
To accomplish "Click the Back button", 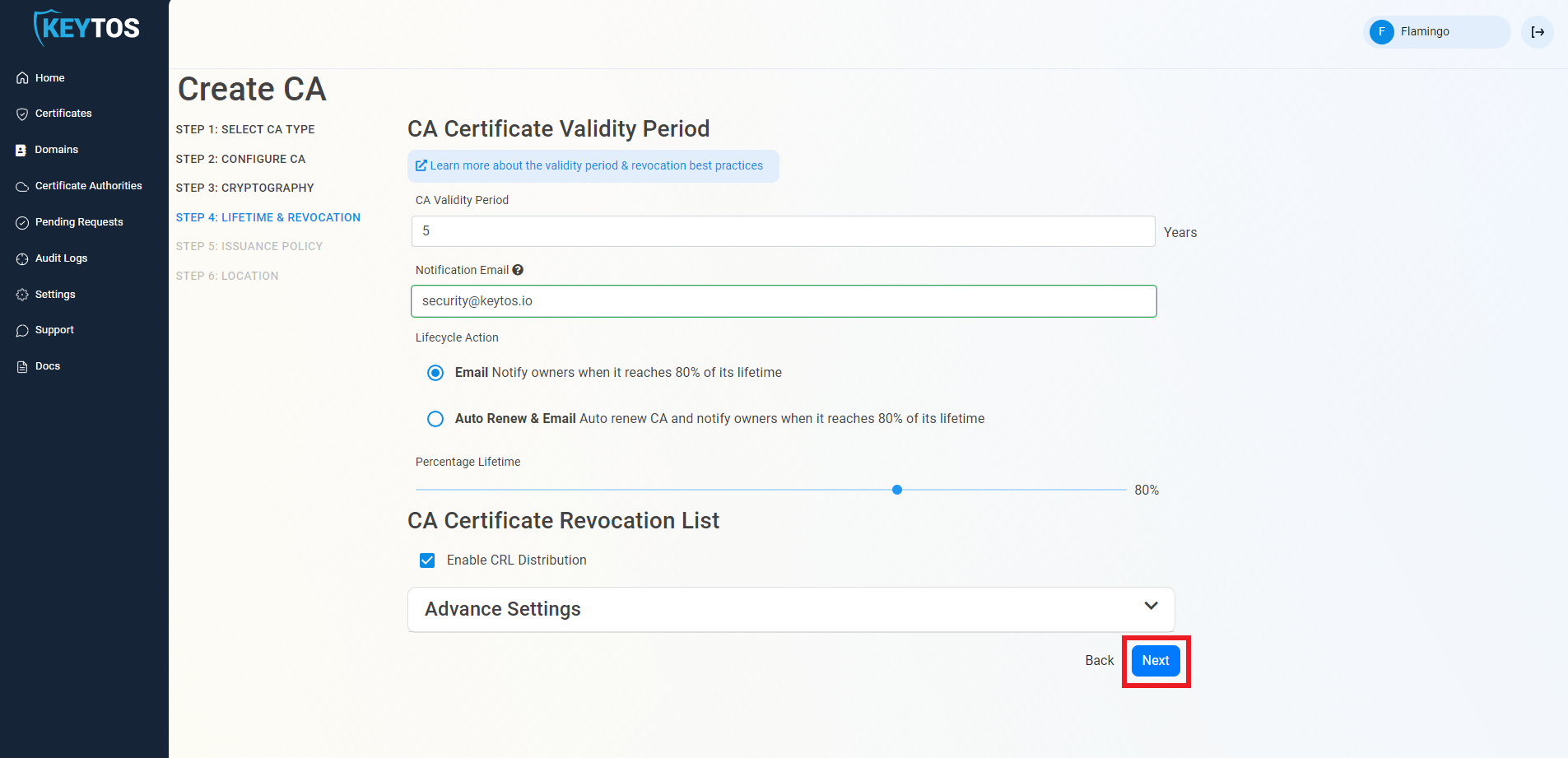I will pos(1100,661).
